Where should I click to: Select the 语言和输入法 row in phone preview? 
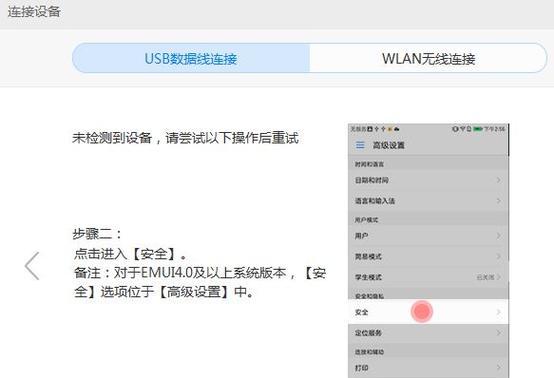pos(428,201)
